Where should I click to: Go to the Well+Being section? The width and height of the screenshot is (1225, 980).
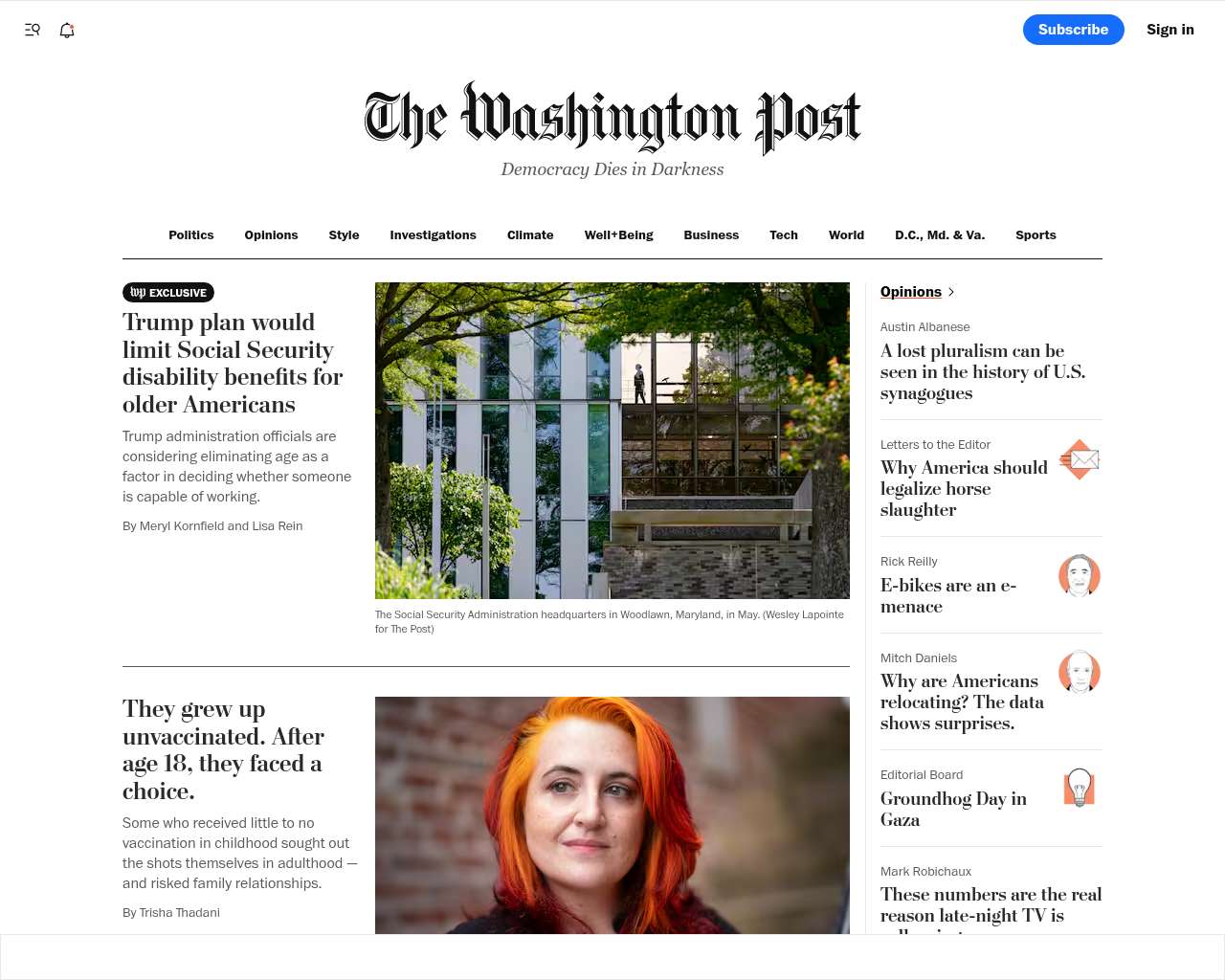pyautogui.click(x=618, y=235)
